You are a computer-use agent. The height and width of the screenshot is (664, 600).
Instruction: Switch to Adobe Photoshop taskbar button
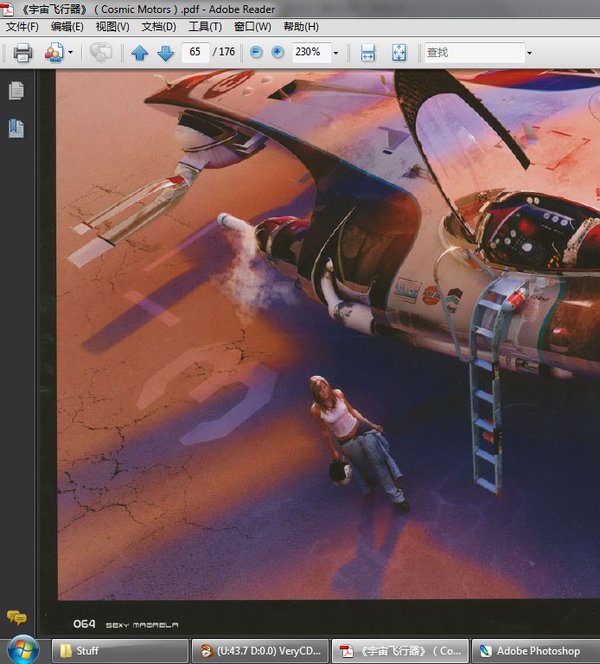[x=536, y=651]
